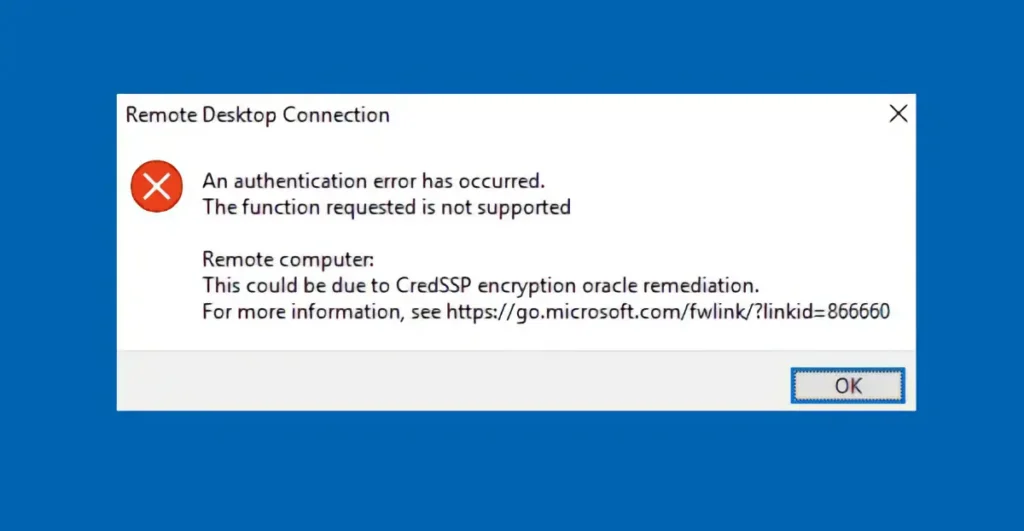Open the go.microsoft.com fwlink URL
The height and width of the screenshot is (531, 1024).
click(x=667, y=312)
